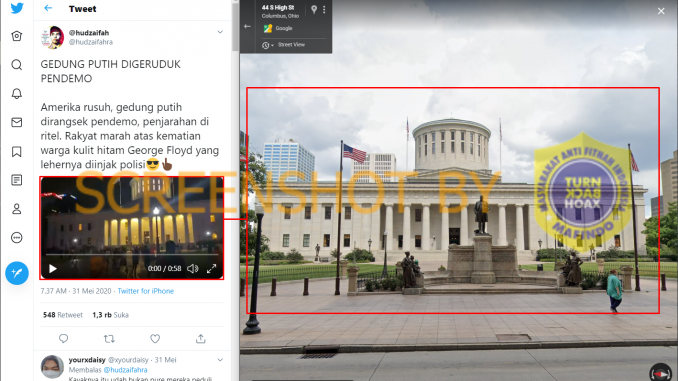The width and height of the screenshot is (678, 381).
Task: Toggle fullscreen for the video
Action: click(x=211, y=269)
